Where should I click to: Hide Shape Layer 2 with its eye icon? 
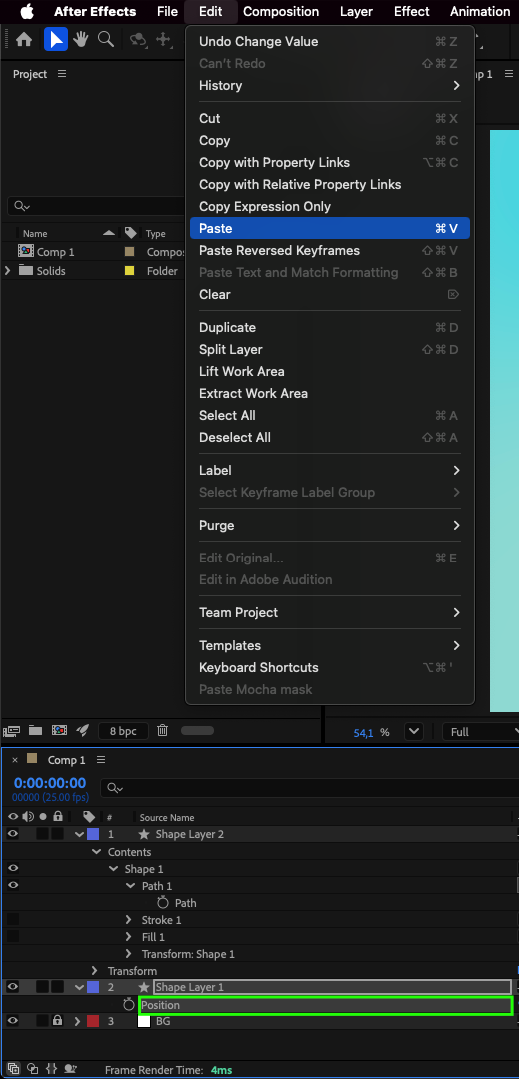12,834
